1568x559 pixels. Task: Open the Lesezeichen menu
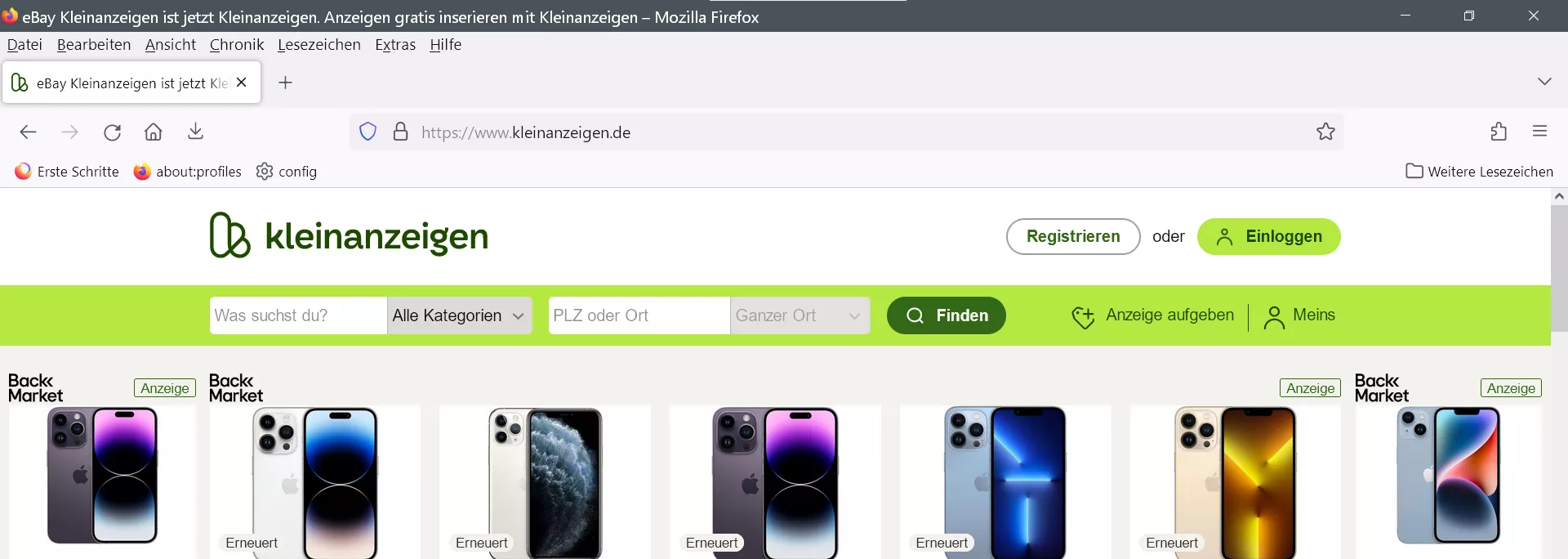[x=319, y=45]
